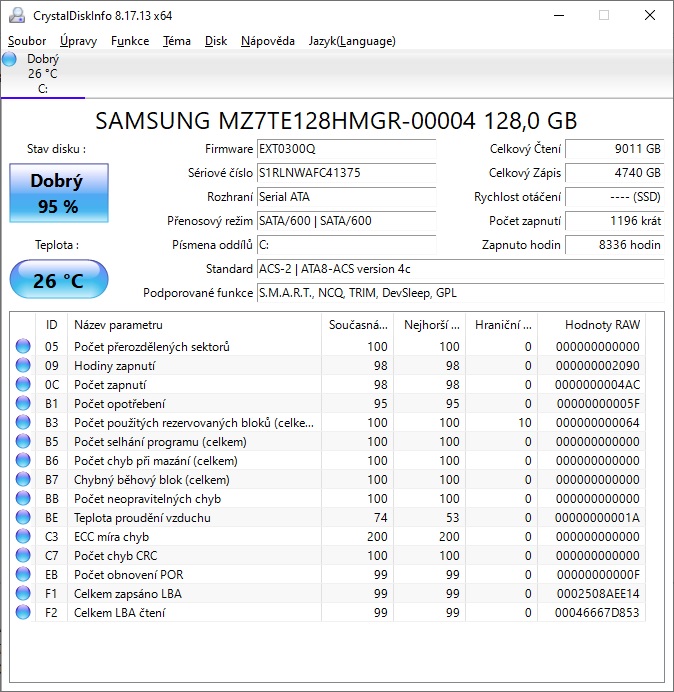Click the Standard field ACS-2 | ATA8-ACS
Viewport: 674px width, 692px height.
coord(460,269)
